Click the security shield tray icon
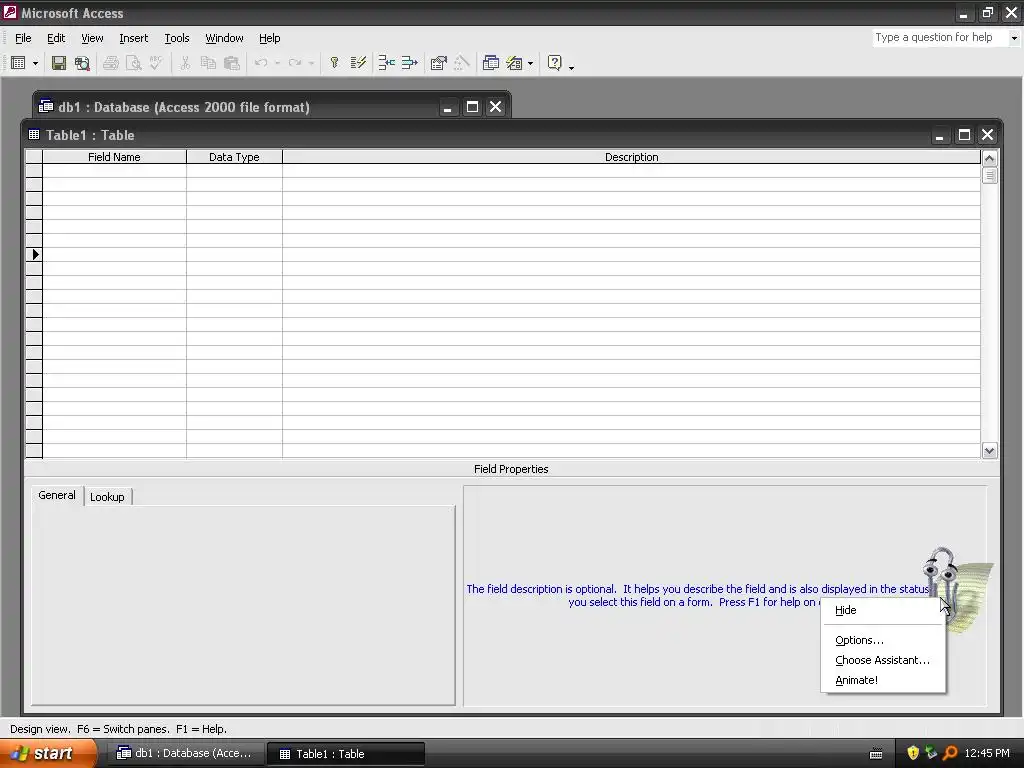The image size is (1024, 768). pos(913,753)
